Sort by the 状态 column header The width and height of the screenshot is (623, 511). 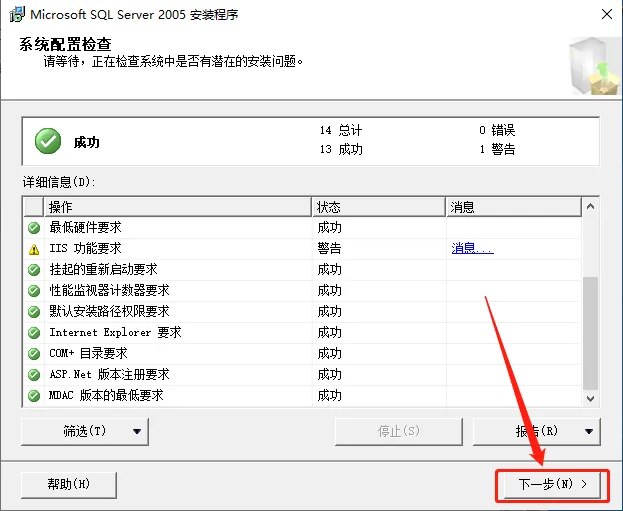(x=379, y=207)
